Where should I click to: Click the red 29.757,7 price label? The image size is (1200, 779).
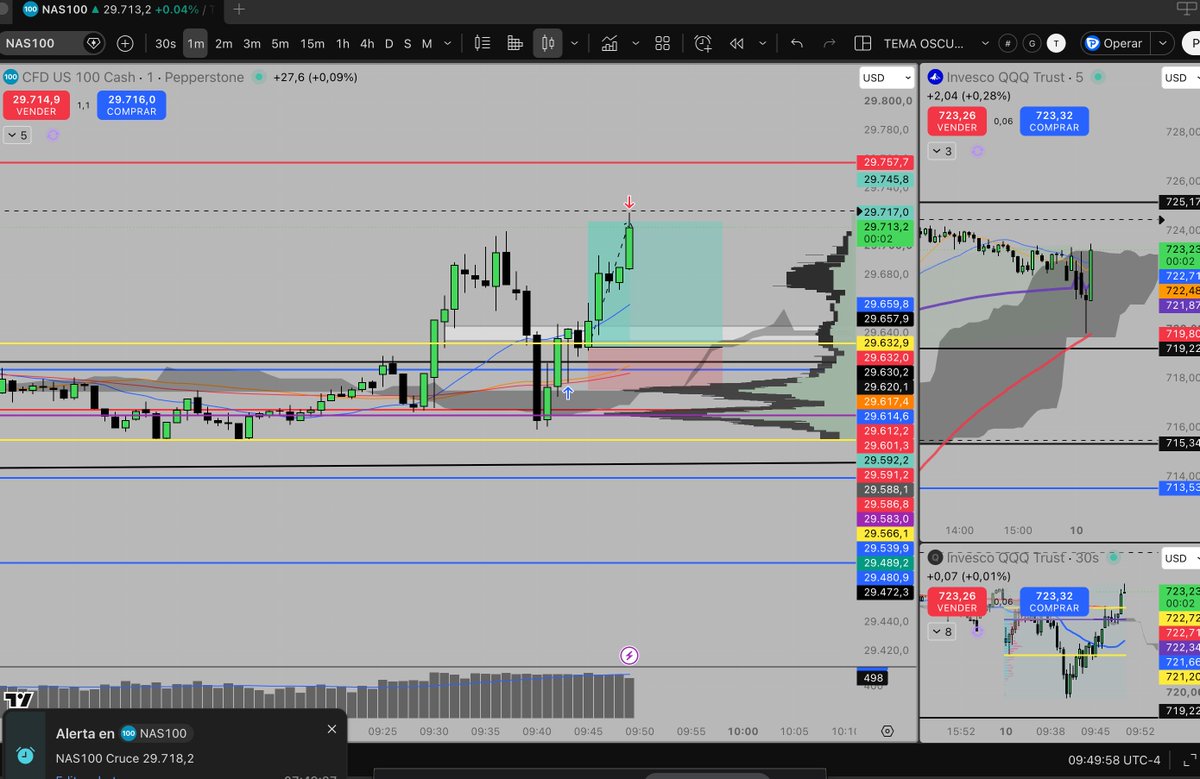[x=886, y=162]
